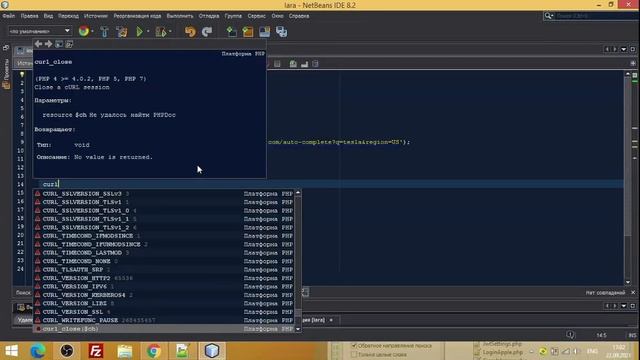The image size is (640, 360).
Task: Click the editor vertical scrollbar thumb
Action: click(628, 157)
